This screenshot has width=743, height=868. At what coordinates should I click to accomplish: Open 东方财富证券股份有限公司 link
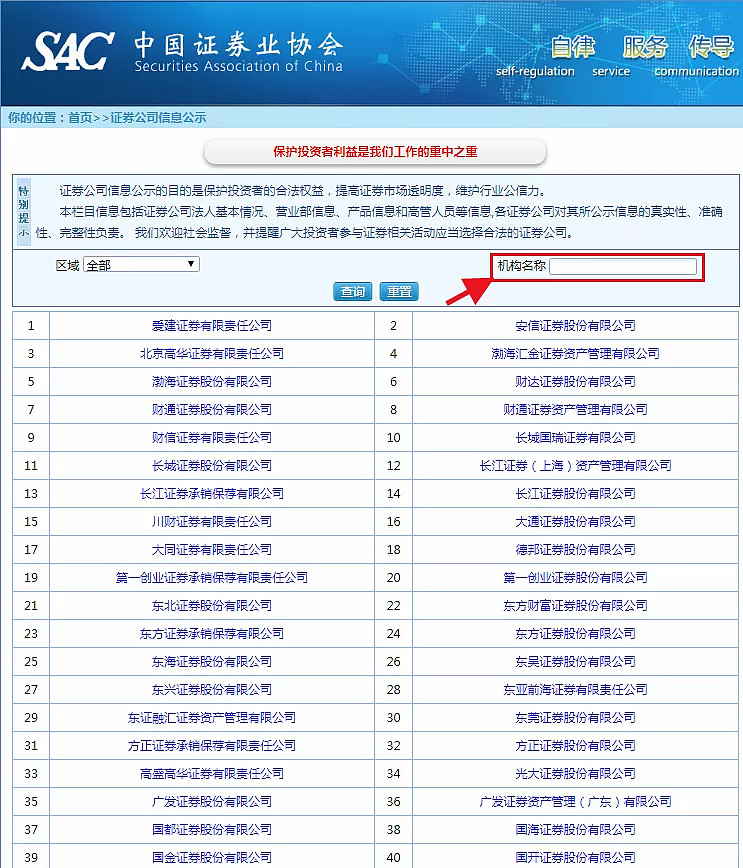pos(575,606)
